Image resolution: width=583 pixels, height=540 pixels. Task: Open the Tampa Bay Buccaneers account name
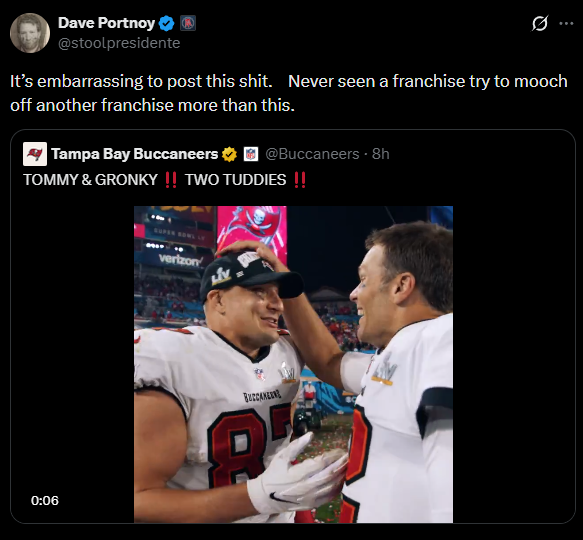pos(135,154)
